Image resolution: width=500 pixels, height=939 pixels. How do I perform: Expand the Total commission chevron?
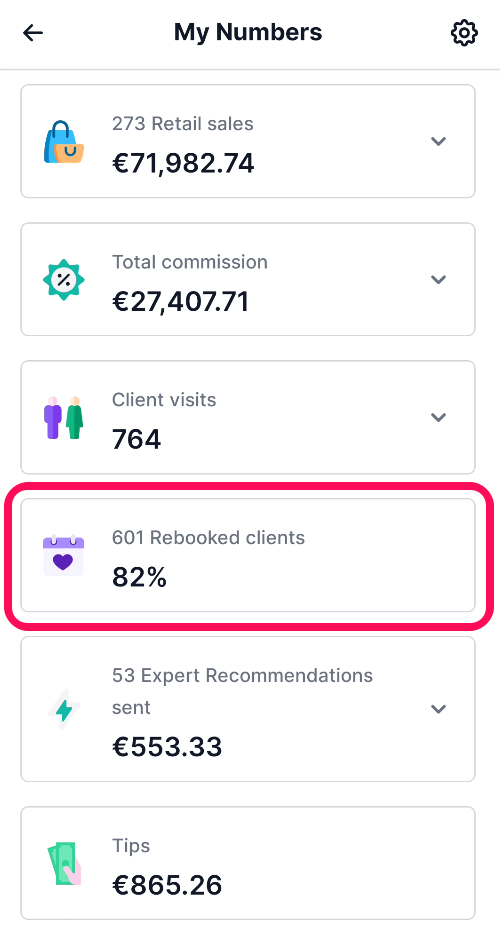point(439,280)
